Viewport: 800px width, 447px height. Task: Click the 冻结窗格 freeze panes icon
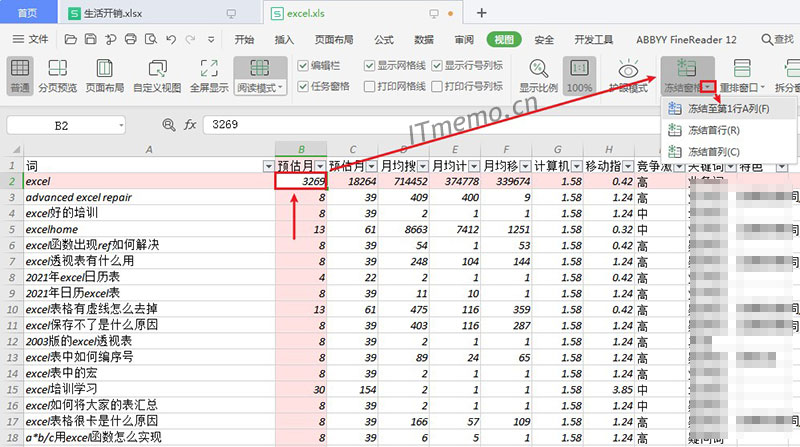[x=686, y=68]
